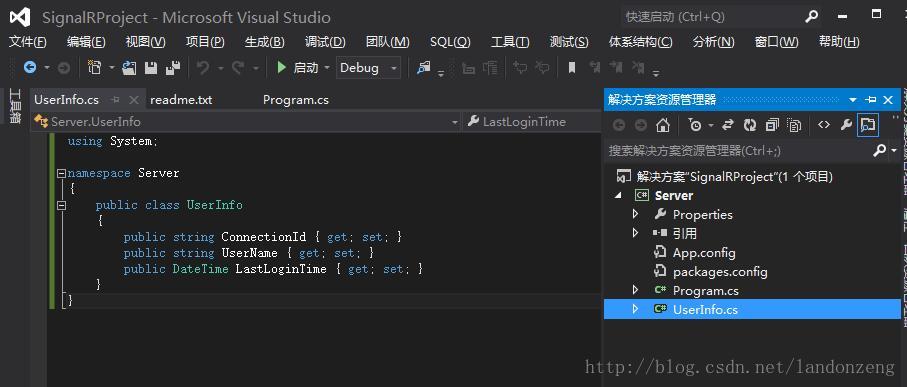Open the 生成(B) menu
The width and height of the screenshot is (907, 387).
coord(264,42)
